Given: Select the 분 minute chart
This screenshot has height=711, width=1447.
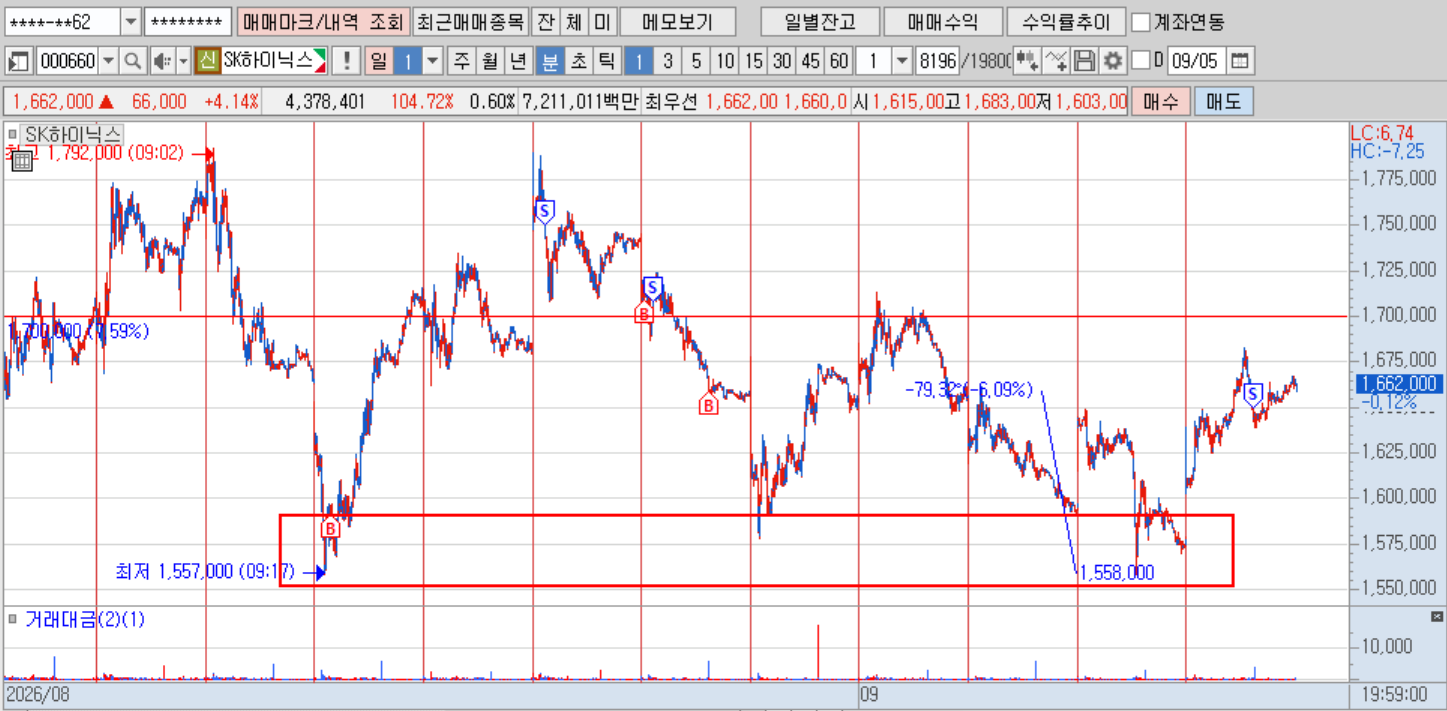Looking at the screenshot, I should (549, 61).
